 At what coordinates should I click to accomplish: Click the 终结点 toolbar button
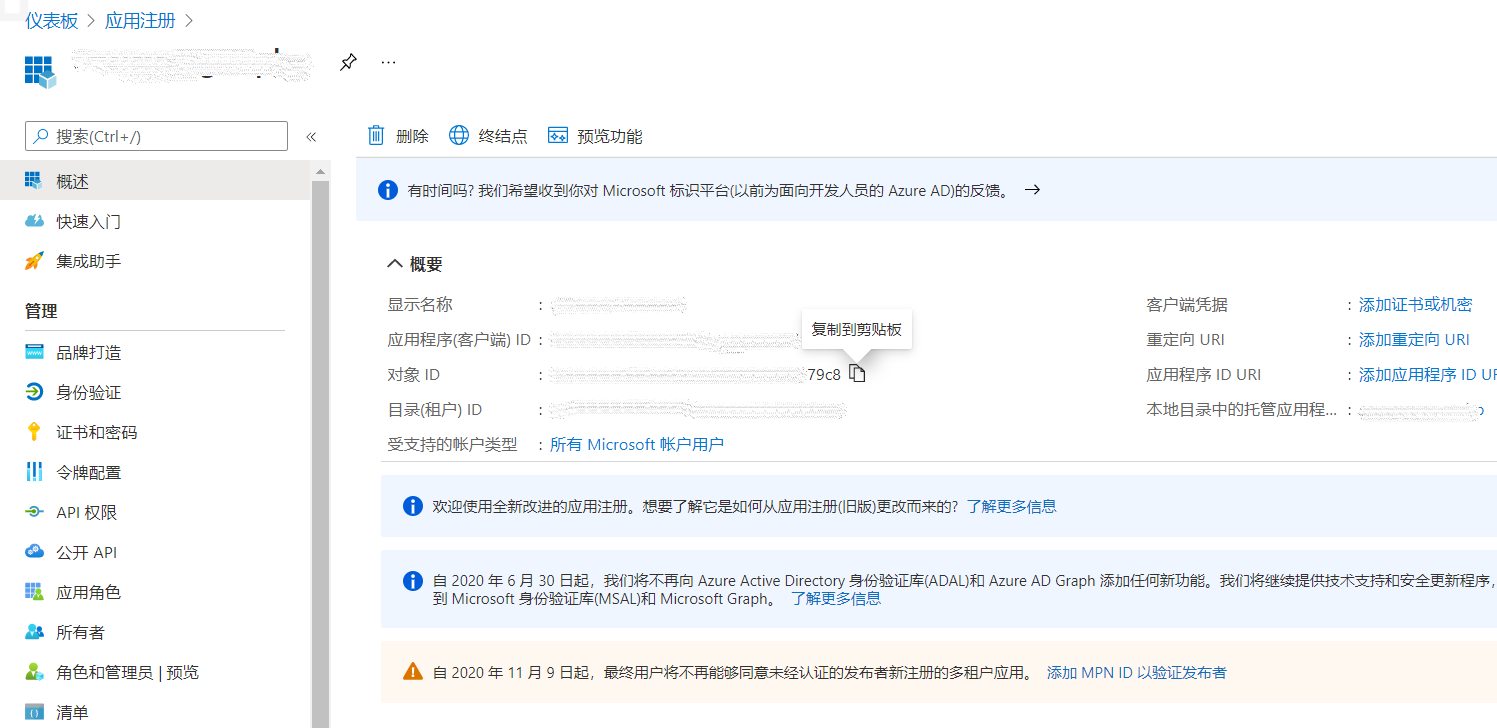pos(488,136)
